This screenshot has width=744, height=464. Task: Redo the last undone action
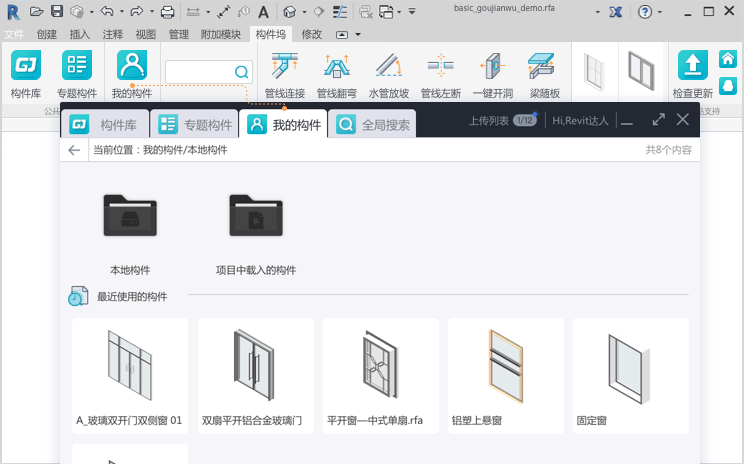coord(137,11)
